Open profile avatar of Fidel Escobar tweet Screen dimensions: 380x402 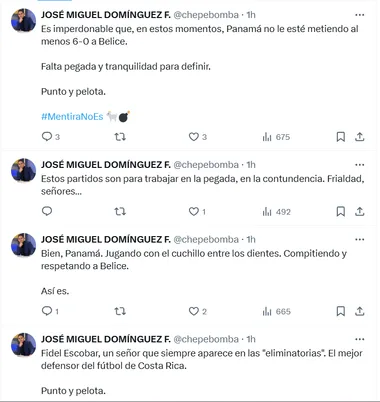pos(23,344)
